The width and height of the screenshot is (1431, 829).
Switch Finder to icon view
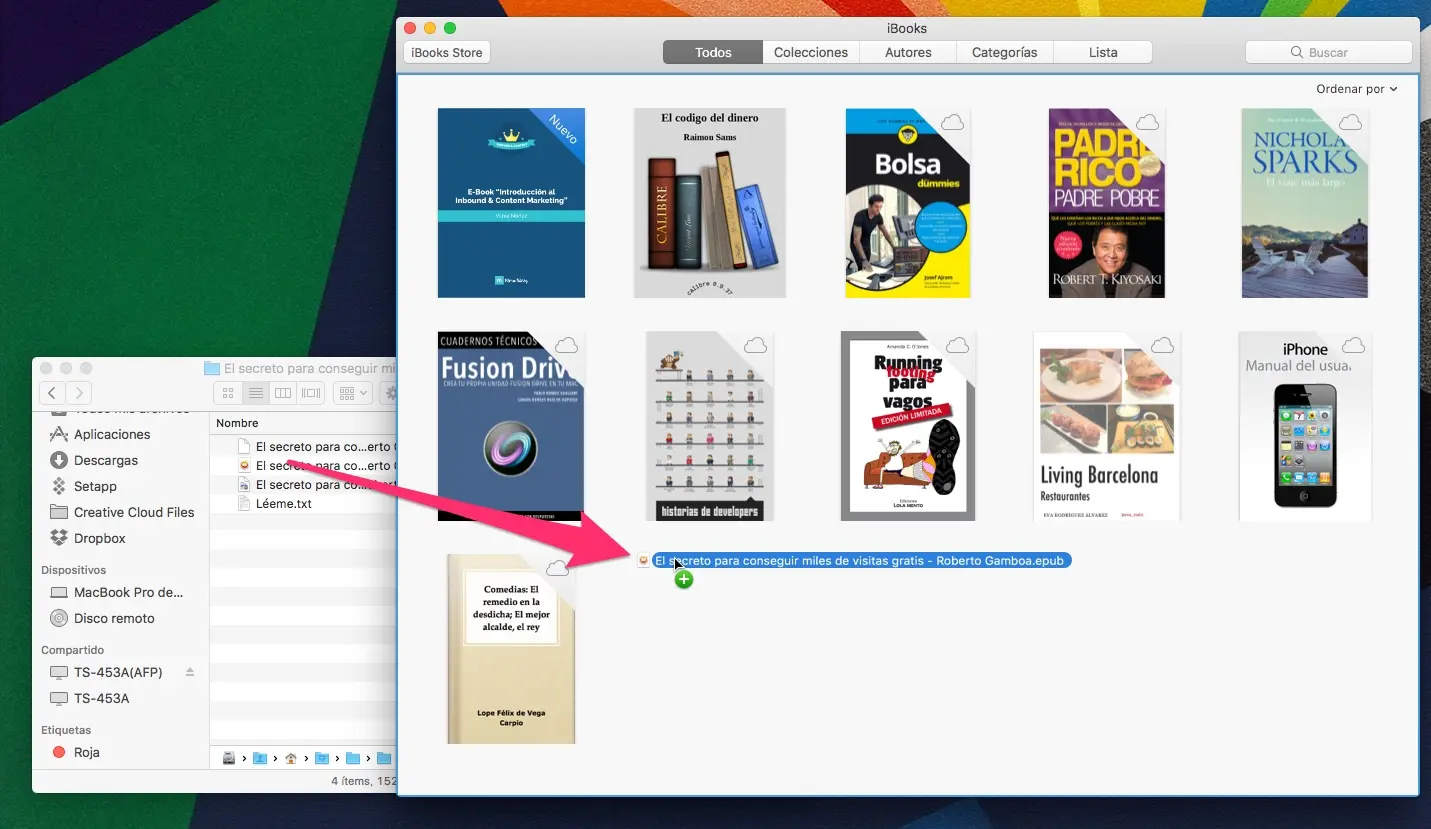pos(228,393)
